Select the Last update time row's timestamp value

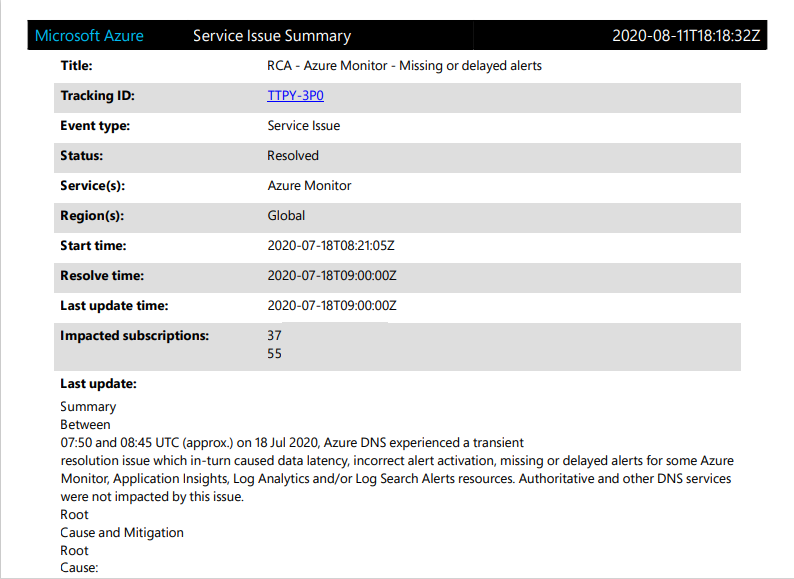tap(332, 306)
